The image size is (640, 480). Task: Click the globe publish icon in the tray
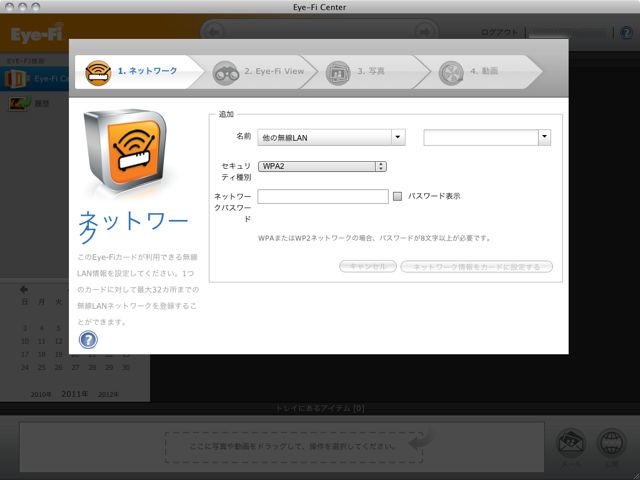click(611, 443)
